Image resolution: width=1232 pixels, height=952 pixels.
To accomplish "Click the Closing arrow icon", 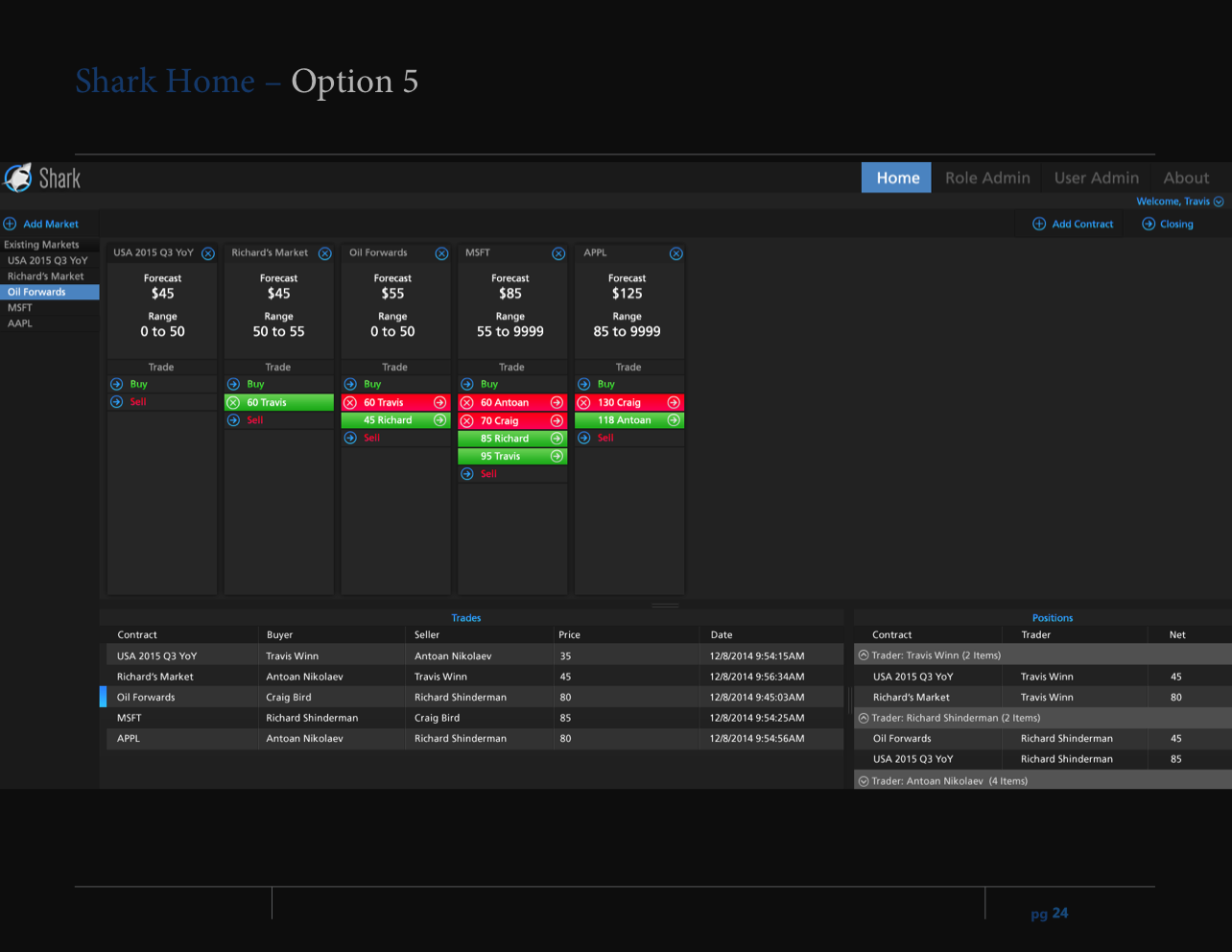I will [x=1149, y=224].
